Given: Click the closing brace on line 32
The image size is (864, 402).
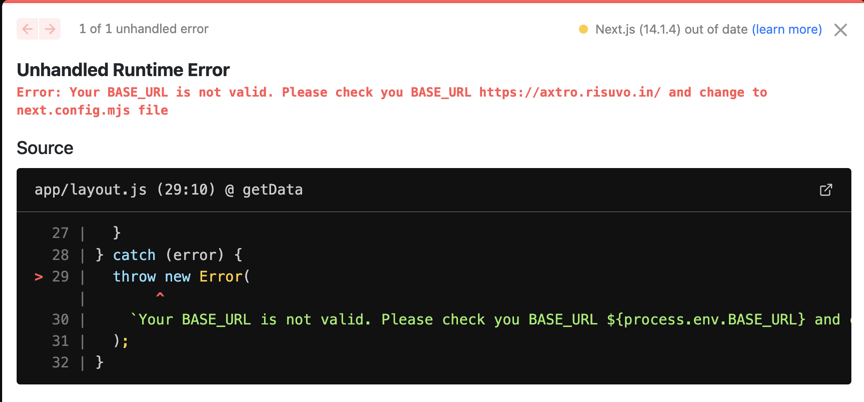Looking at the screenshot, I should [x=99, y=362].
